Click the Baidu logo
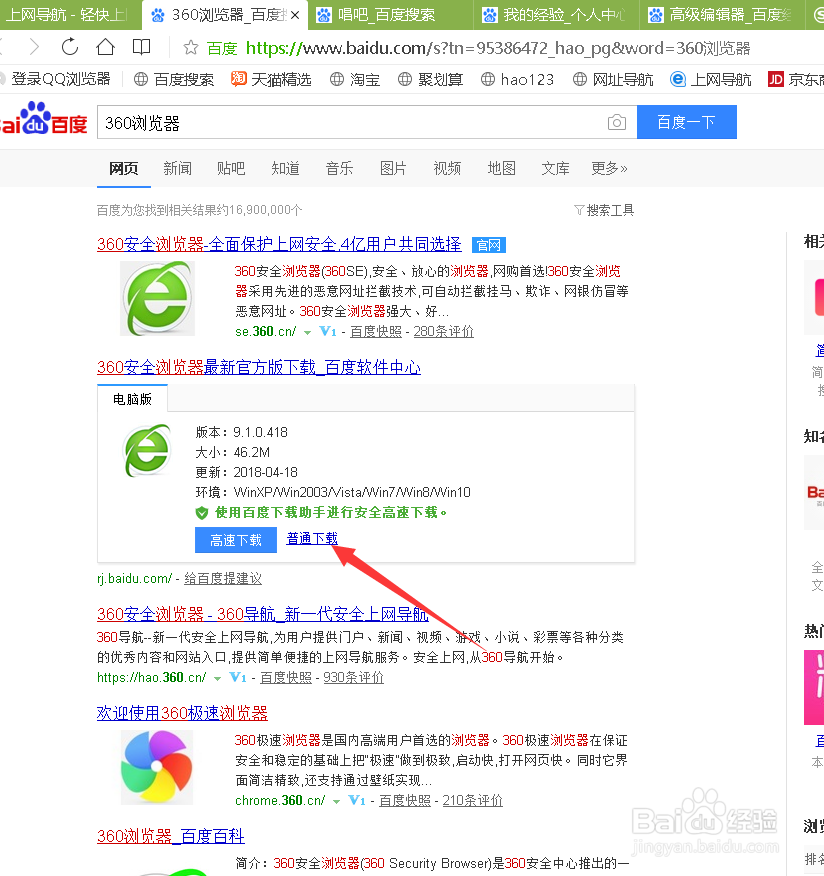 44,118
